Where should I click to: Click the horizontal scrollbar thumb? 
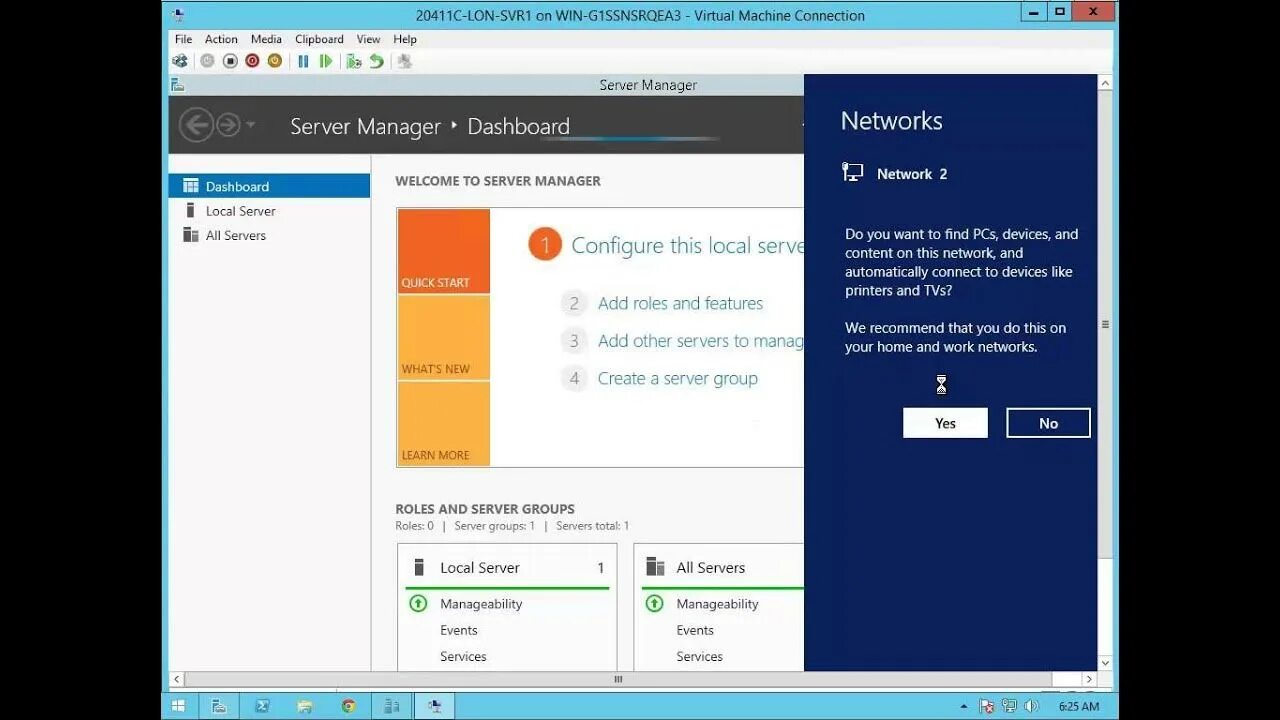coord(618,679)
